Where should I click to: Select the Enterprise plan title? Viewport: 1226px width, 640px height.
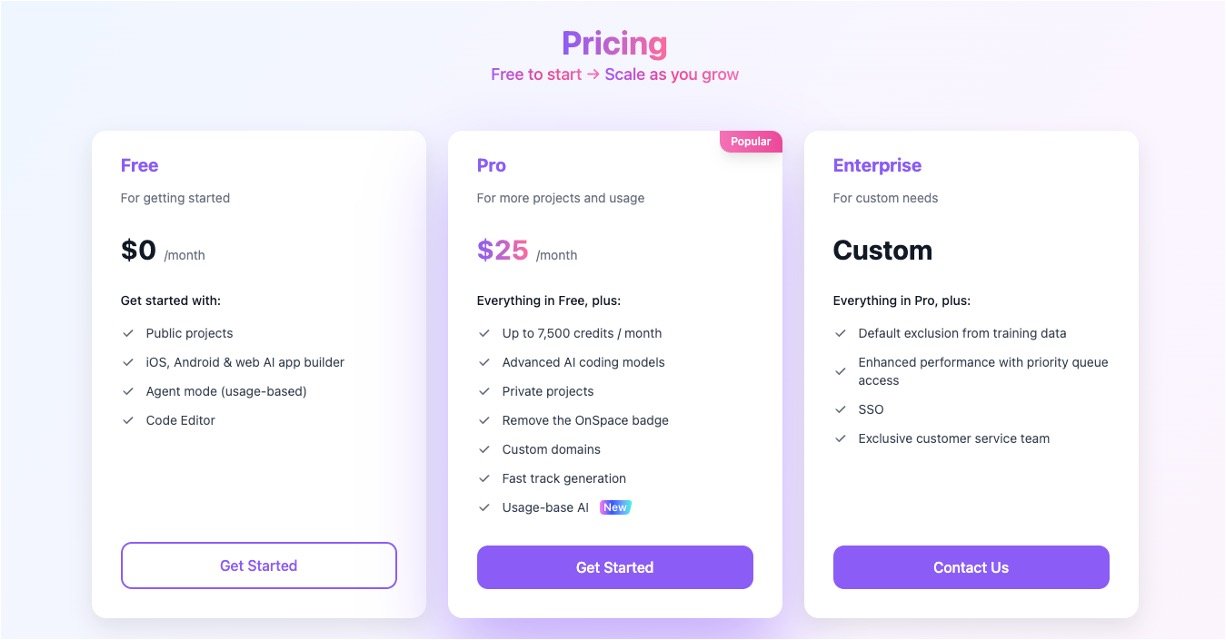pyautogui.click(x=877, y=166)
